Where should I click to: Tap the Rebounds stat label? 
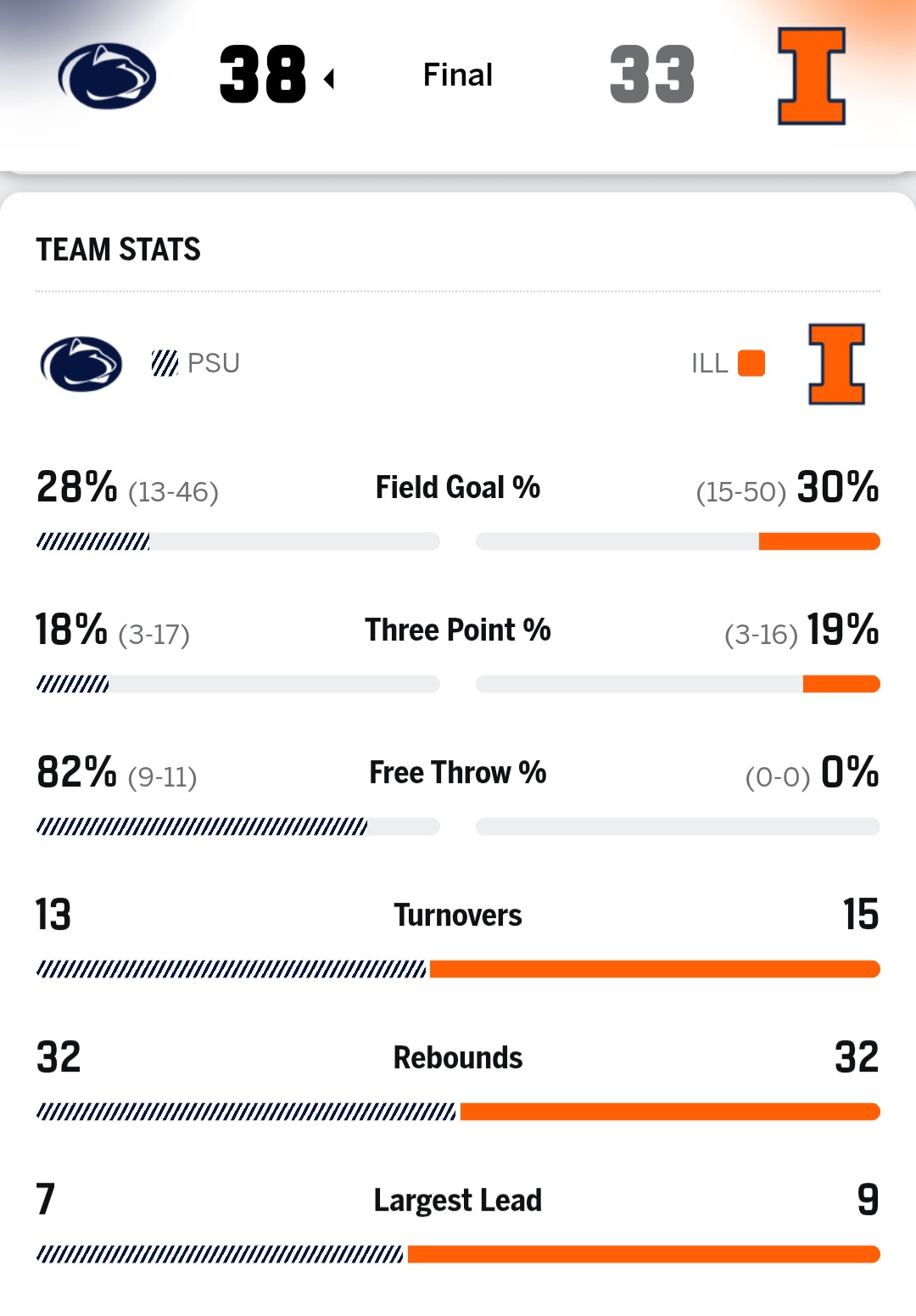(x=458, y=1058)
